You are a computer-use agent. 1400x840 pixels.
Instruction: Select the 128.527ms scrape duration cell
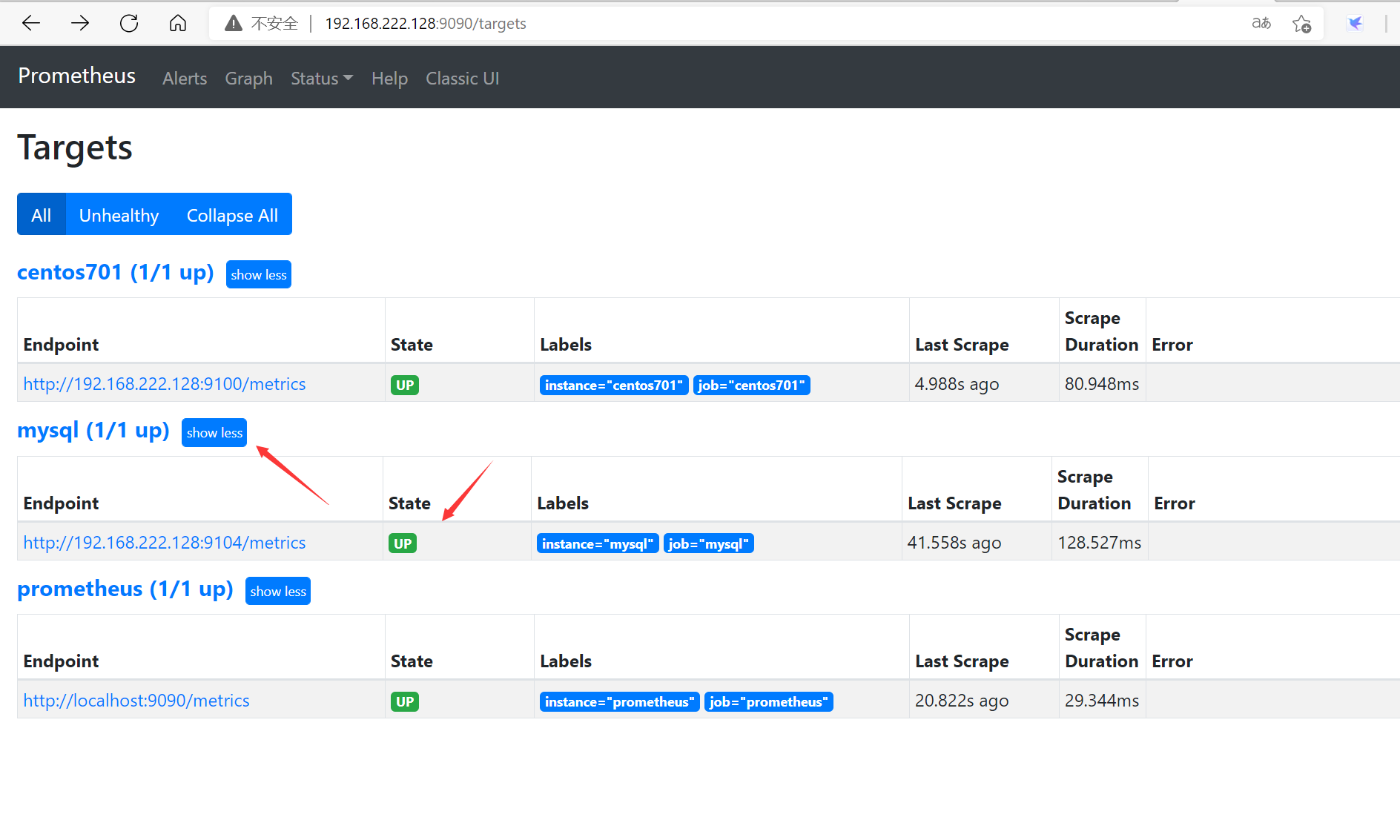click(1100, 543)
